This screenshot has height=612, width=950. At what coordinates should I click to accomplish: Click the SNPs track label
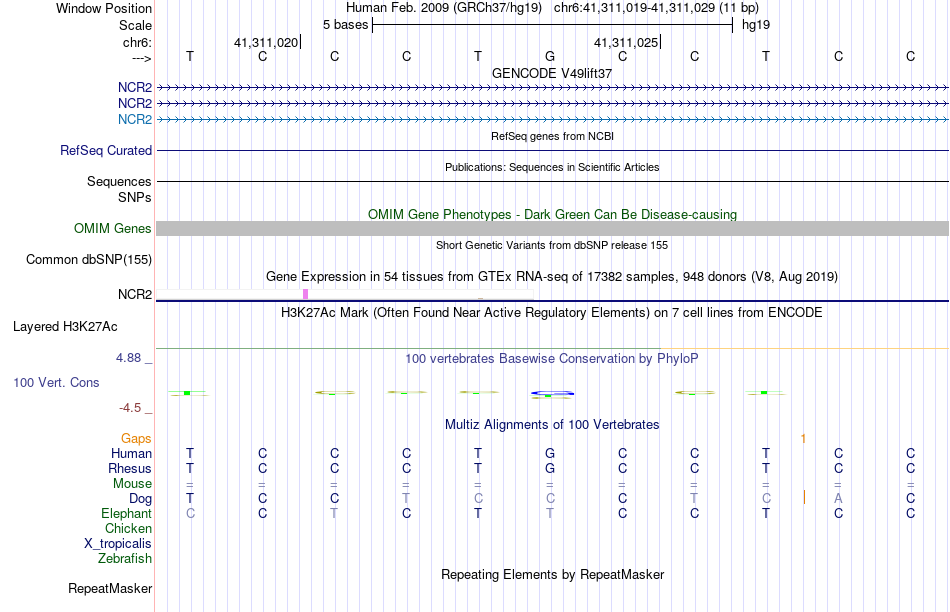(x=135, y=198)
